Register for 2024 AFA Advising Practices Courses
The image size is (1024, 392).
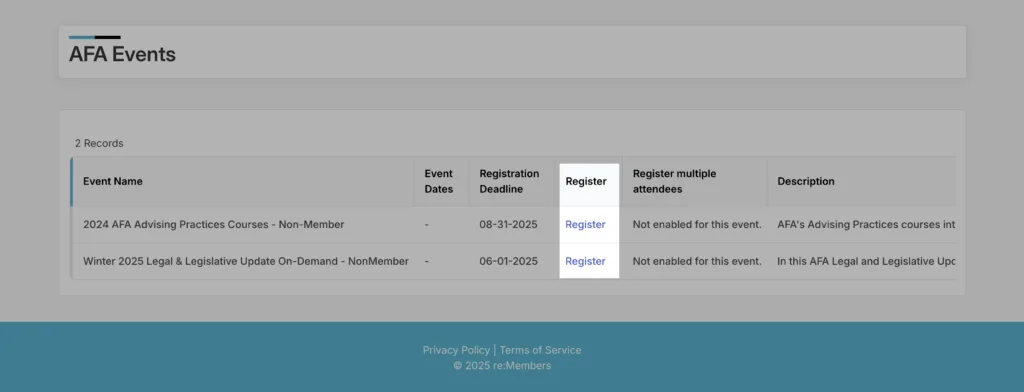coord(585,224)
